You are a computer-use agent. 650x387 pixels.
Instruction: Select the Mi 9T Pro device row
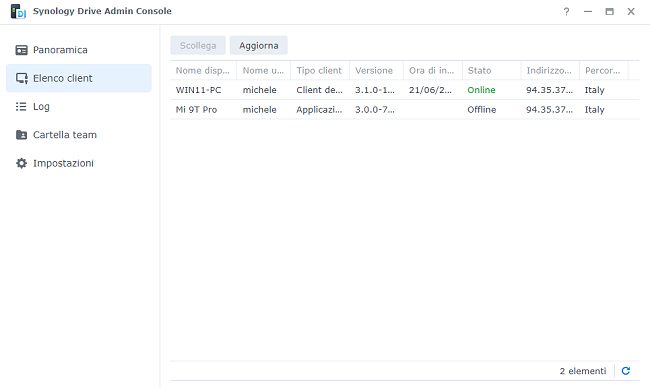pos(405,110)
